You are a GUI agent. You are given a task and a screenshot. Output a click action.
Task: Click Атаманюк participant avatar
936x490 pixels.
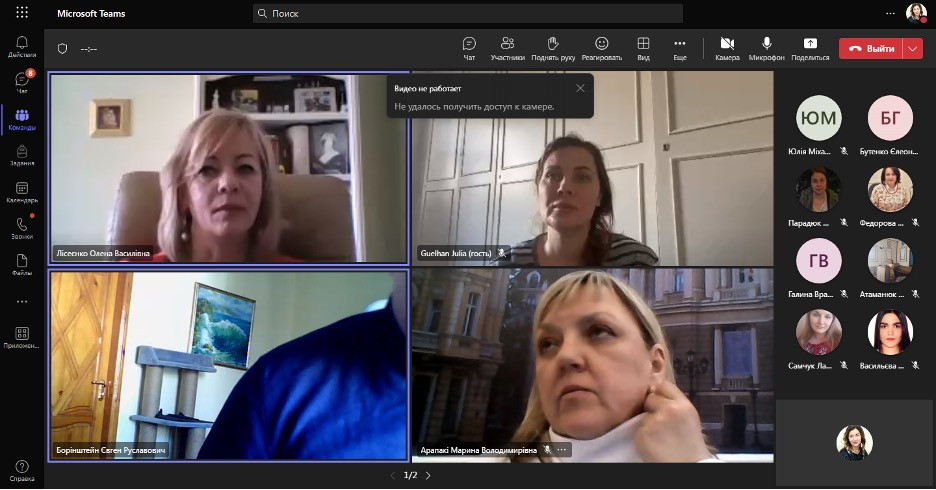coord(890,261)
